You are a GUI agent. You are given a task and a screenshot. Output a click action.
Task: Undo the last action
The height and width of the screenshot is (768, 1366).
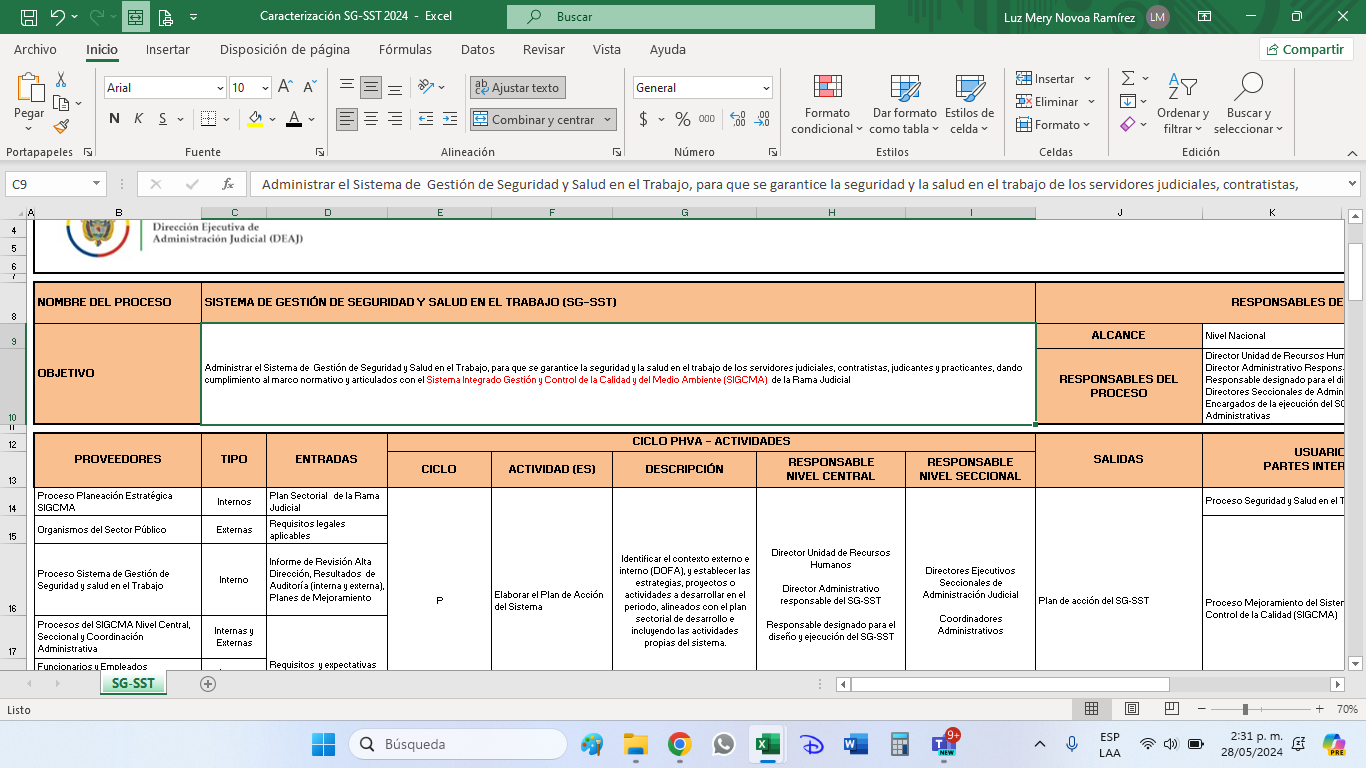(x=57, y=17)
